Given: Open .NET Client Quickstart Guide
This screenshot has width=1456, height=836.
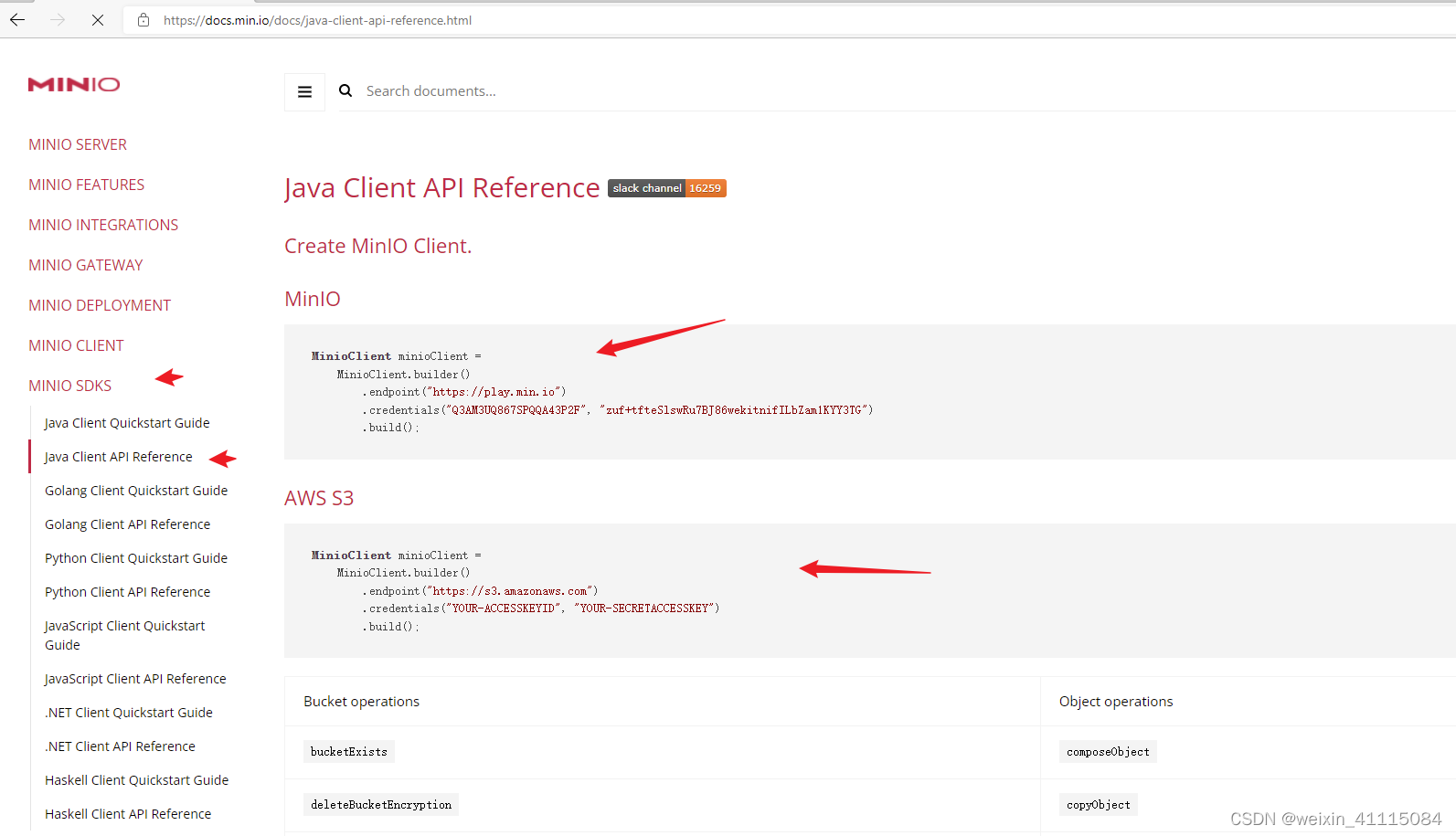Looking at the screenshot, I should tap(129, 713).
